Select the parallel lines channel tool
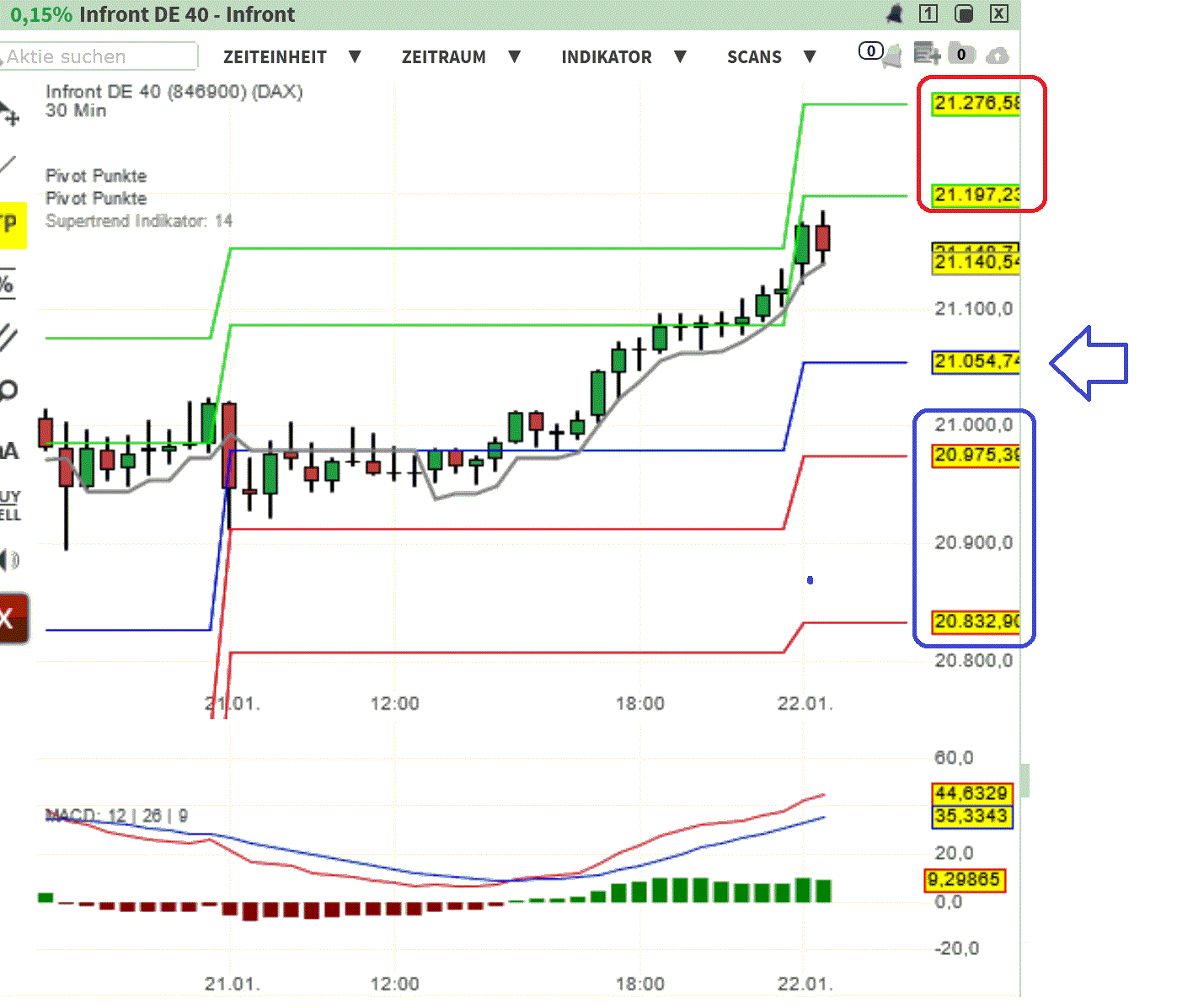The width and height of the screenshot is (1177, 1008). 8,337
